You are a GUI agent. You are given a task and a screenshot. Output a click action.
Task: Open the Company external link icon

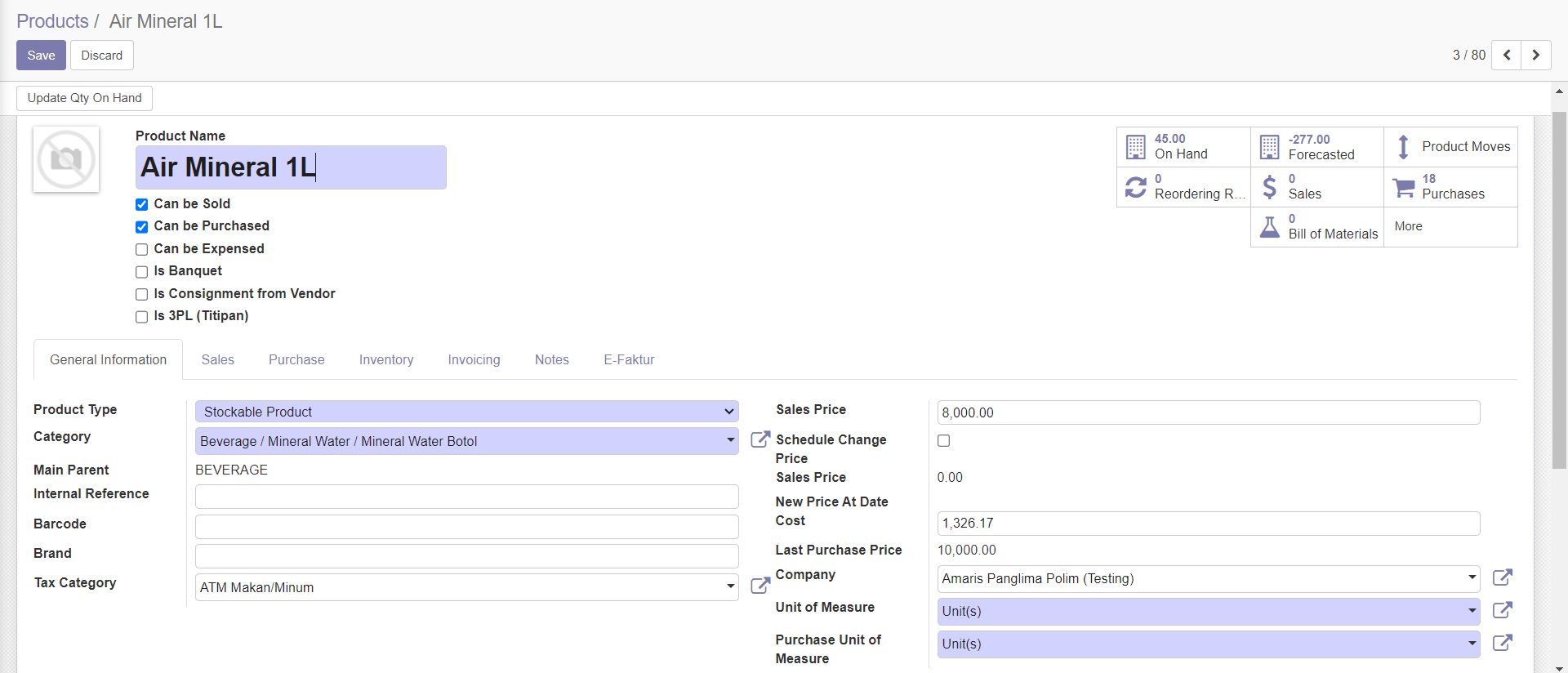pyautogui.click(x=1502, y=577)
